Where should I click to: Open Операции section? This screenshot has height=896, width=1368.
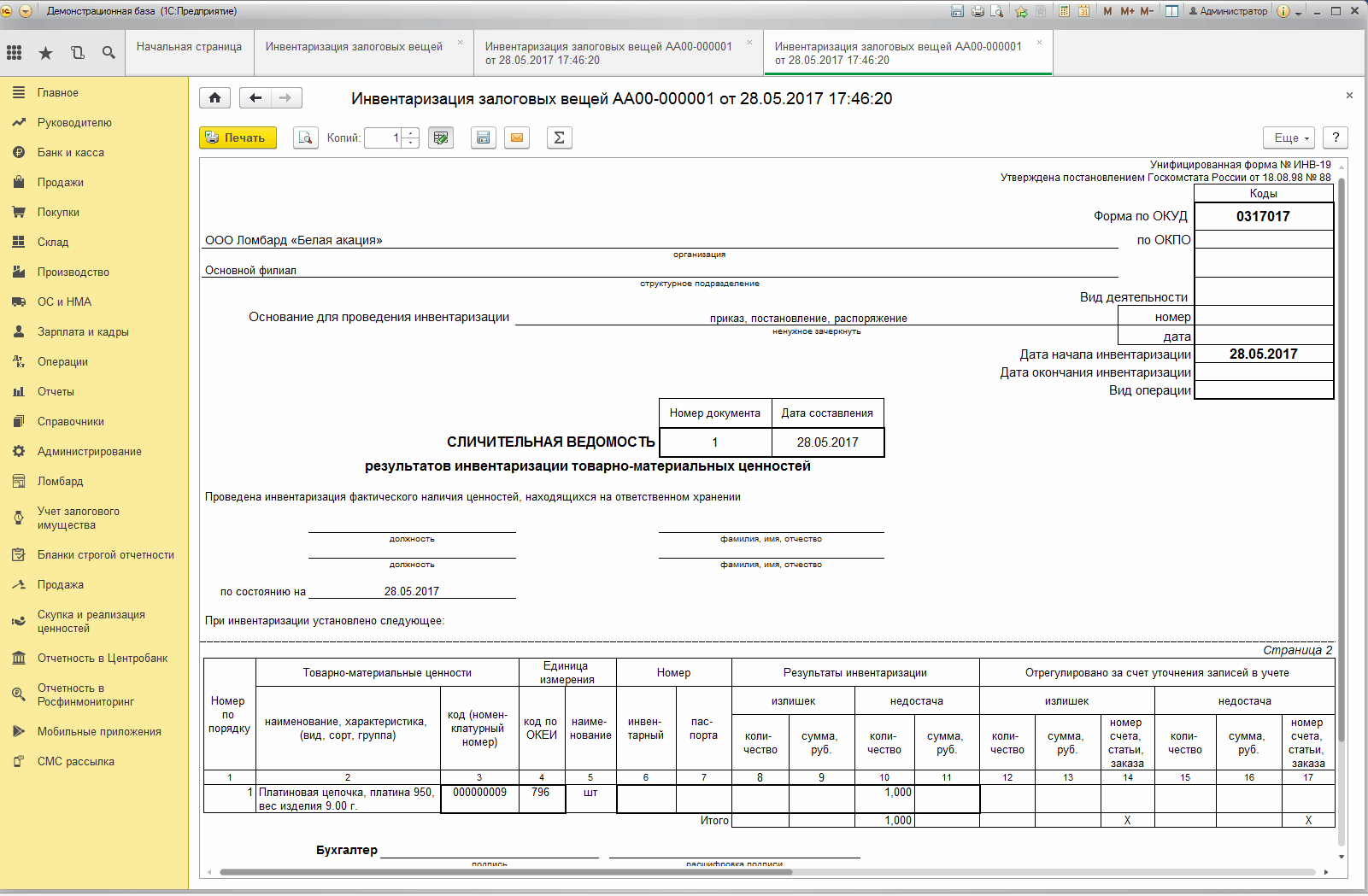click(94, 361)
